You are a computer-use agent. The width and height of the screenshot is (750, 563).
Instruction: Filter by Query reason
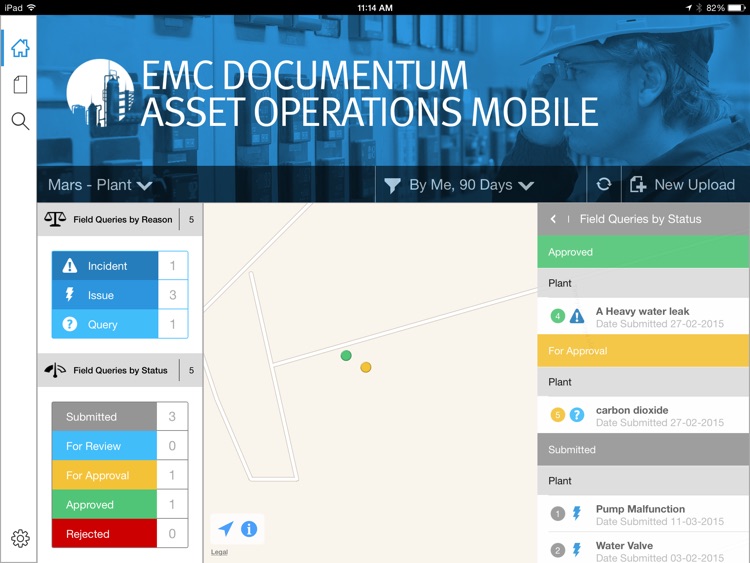click(x=120, y=324)
